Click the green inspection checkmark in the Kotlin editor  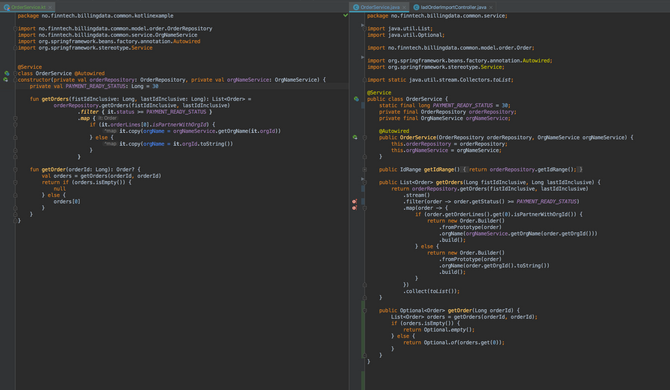(345, 15)
